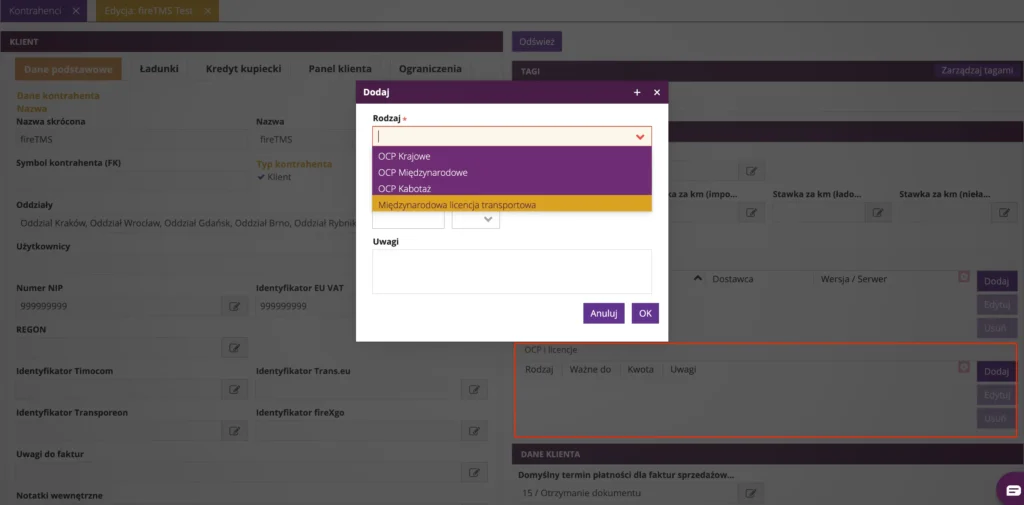The image size is (1024, 505).
Task: Click the payment term field 15 / Otrzymanie dokumentu
Action: tap(627, 493)
